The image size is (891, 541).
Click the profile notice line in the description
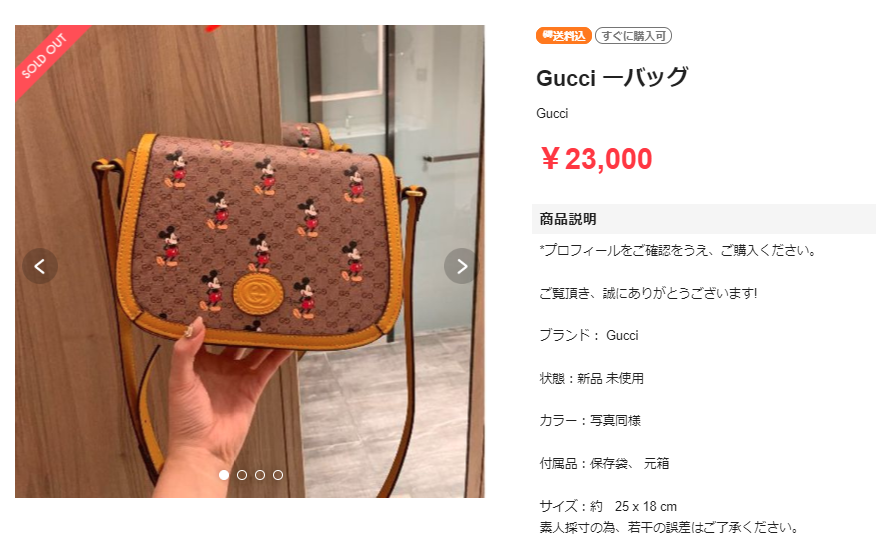[x=678, y=251]
